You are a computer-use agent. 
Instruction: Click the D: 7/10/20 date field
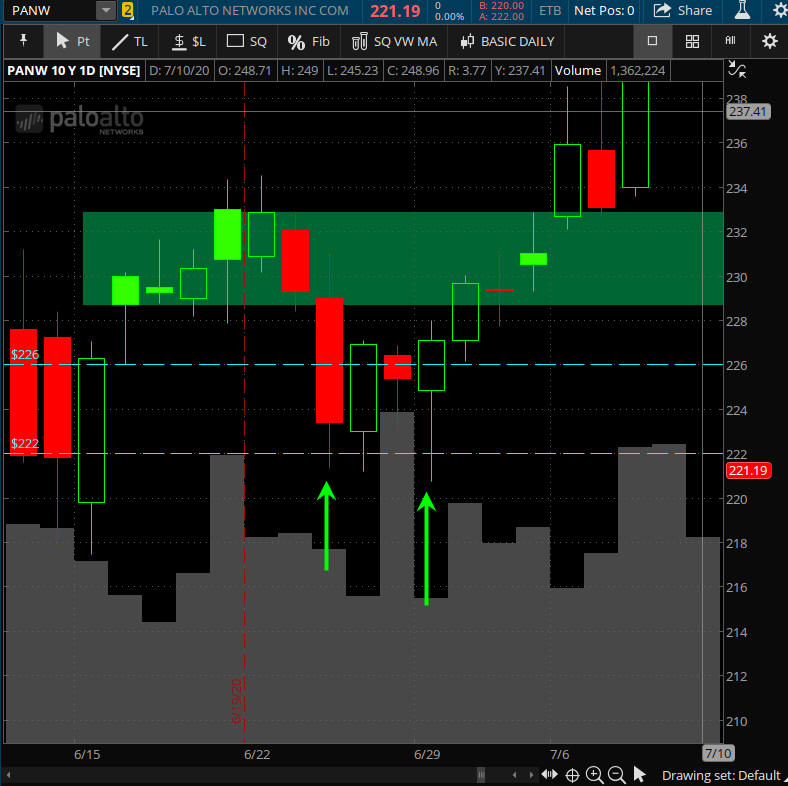[x=179, y=70]
